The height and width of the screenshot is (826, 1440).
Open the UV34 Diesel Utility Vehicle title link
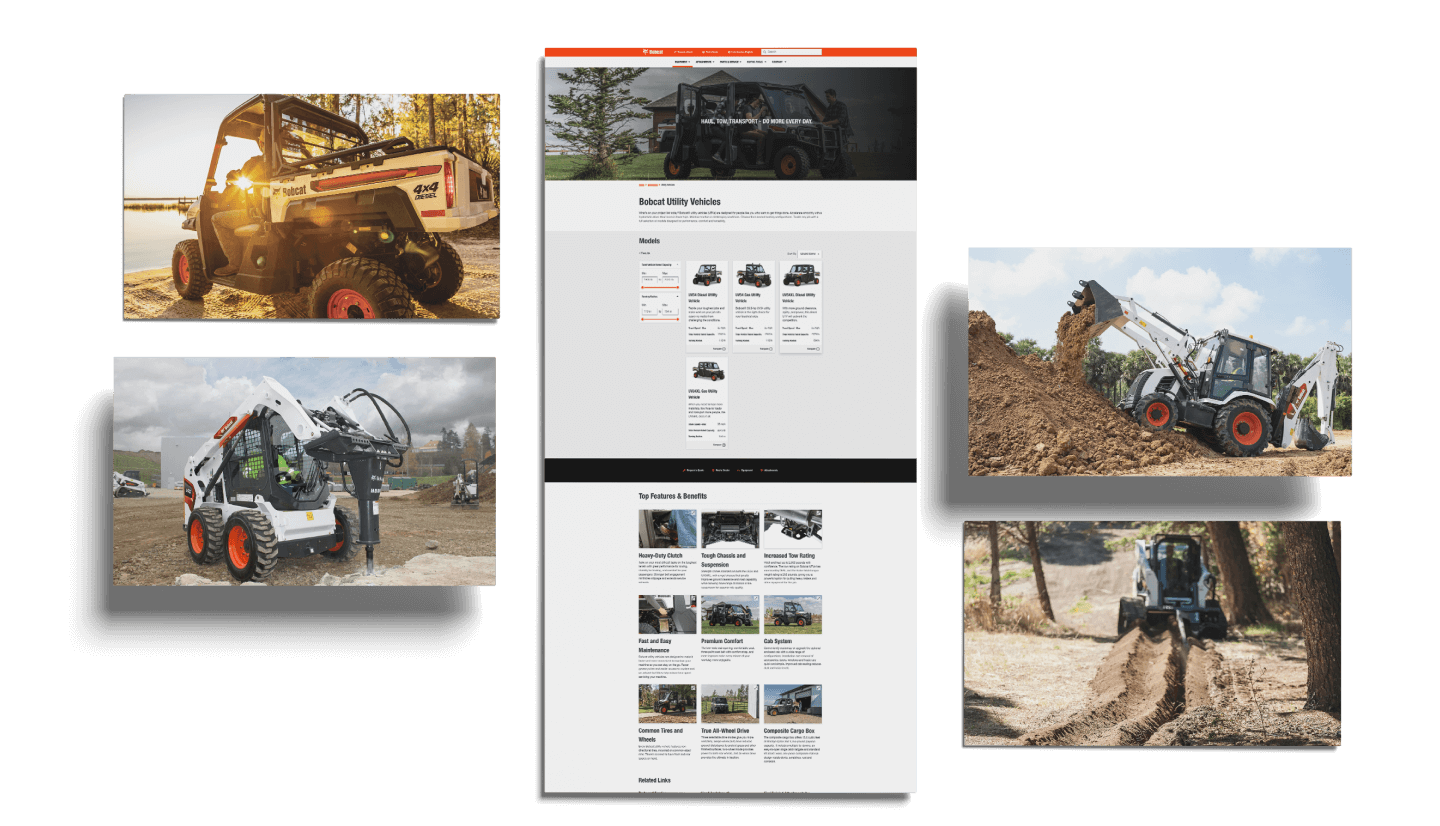pyautogui.click(x=705, y=297)
